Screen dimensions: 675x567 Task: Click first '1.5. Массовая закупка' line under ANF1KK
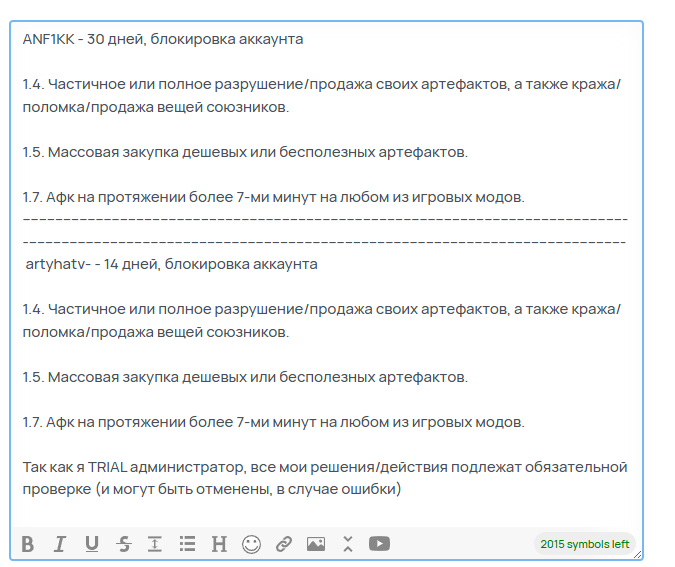pyautogui.click(x=245, y=152)
